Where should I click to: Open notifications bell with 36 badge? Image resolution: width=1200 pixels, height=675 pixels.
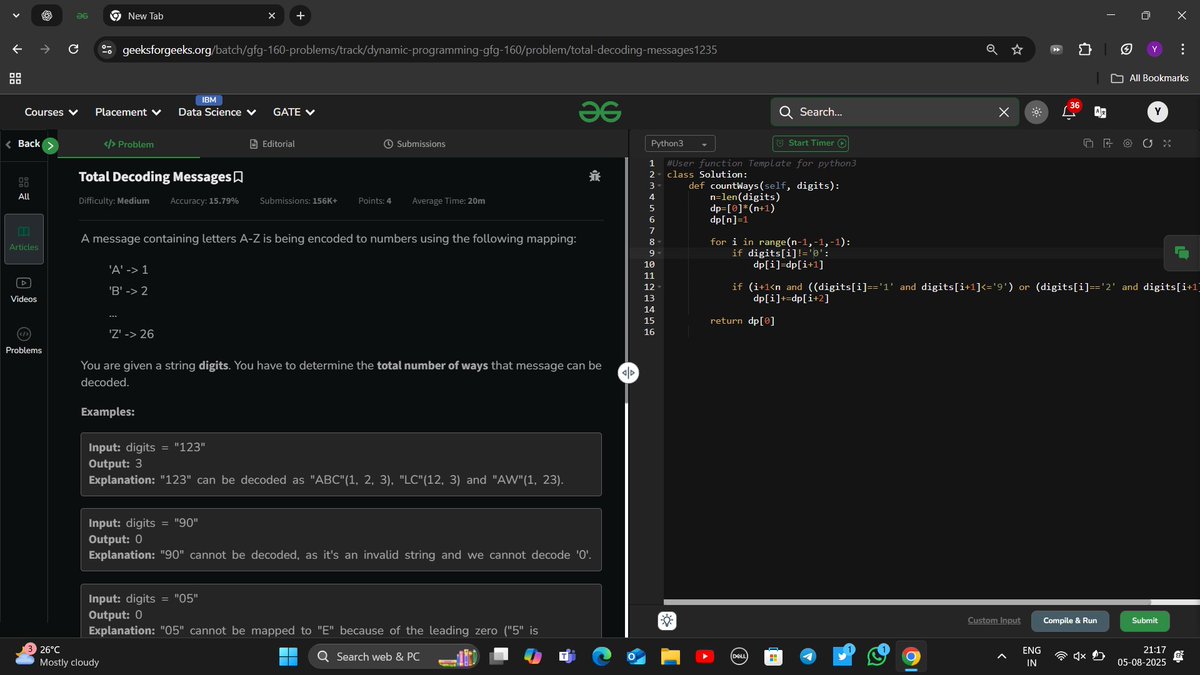pyautogui.click(x=1068, y=112)
